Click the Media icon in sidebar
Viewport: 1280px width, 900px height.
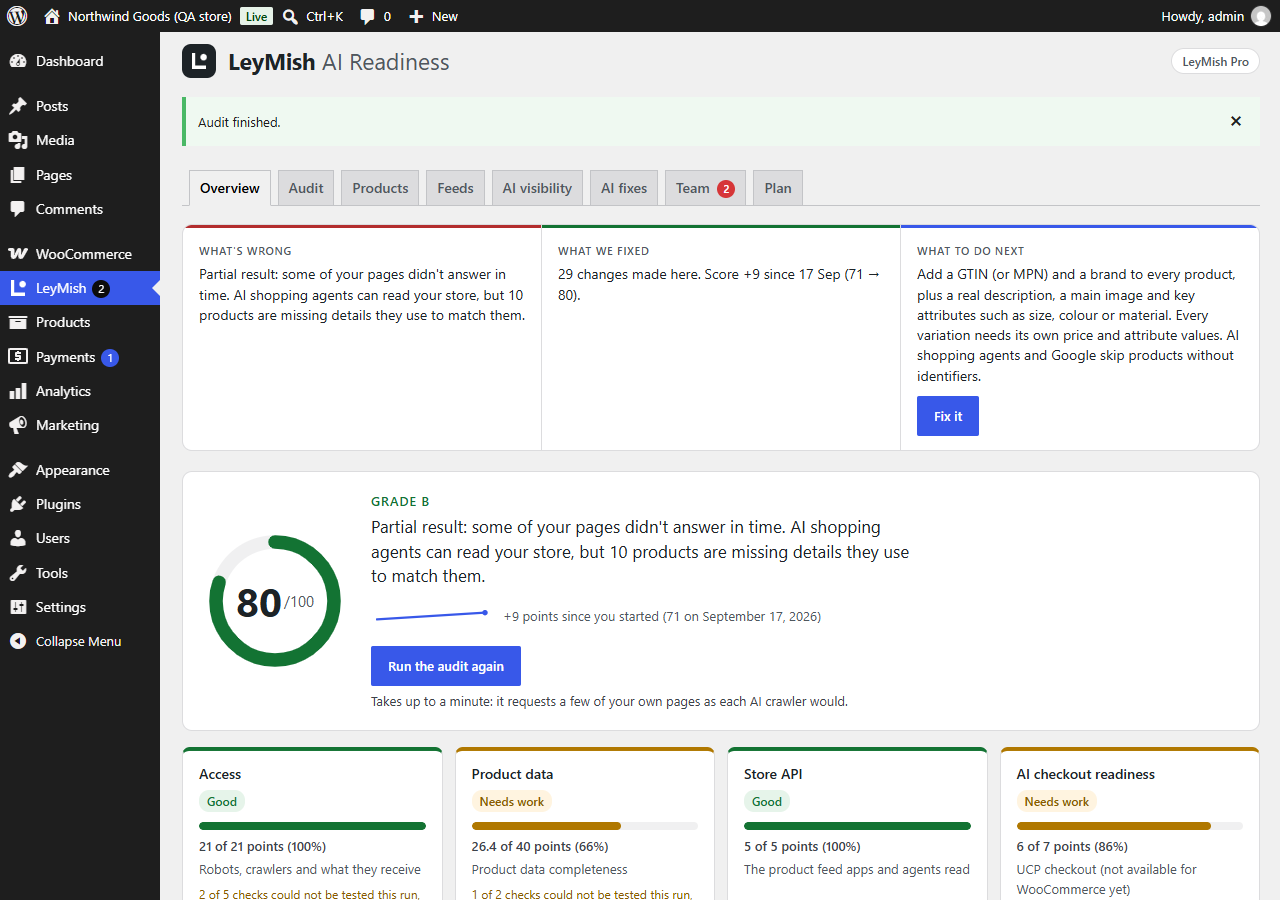pos(18,140)
